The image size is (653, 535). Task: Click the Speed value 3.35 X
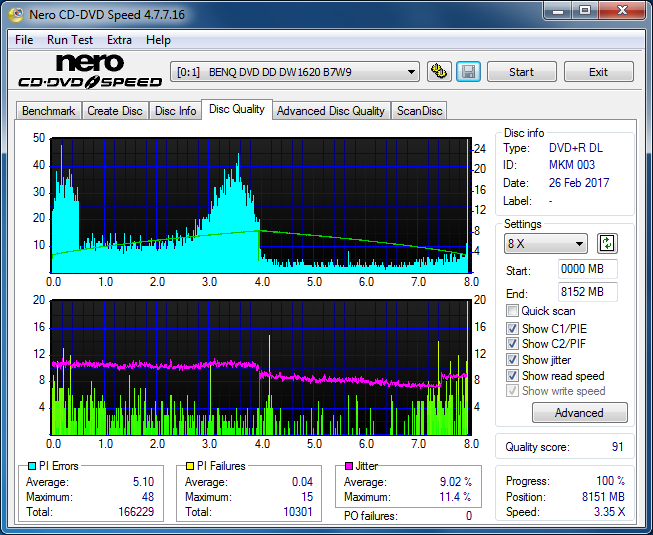(610, 512)
